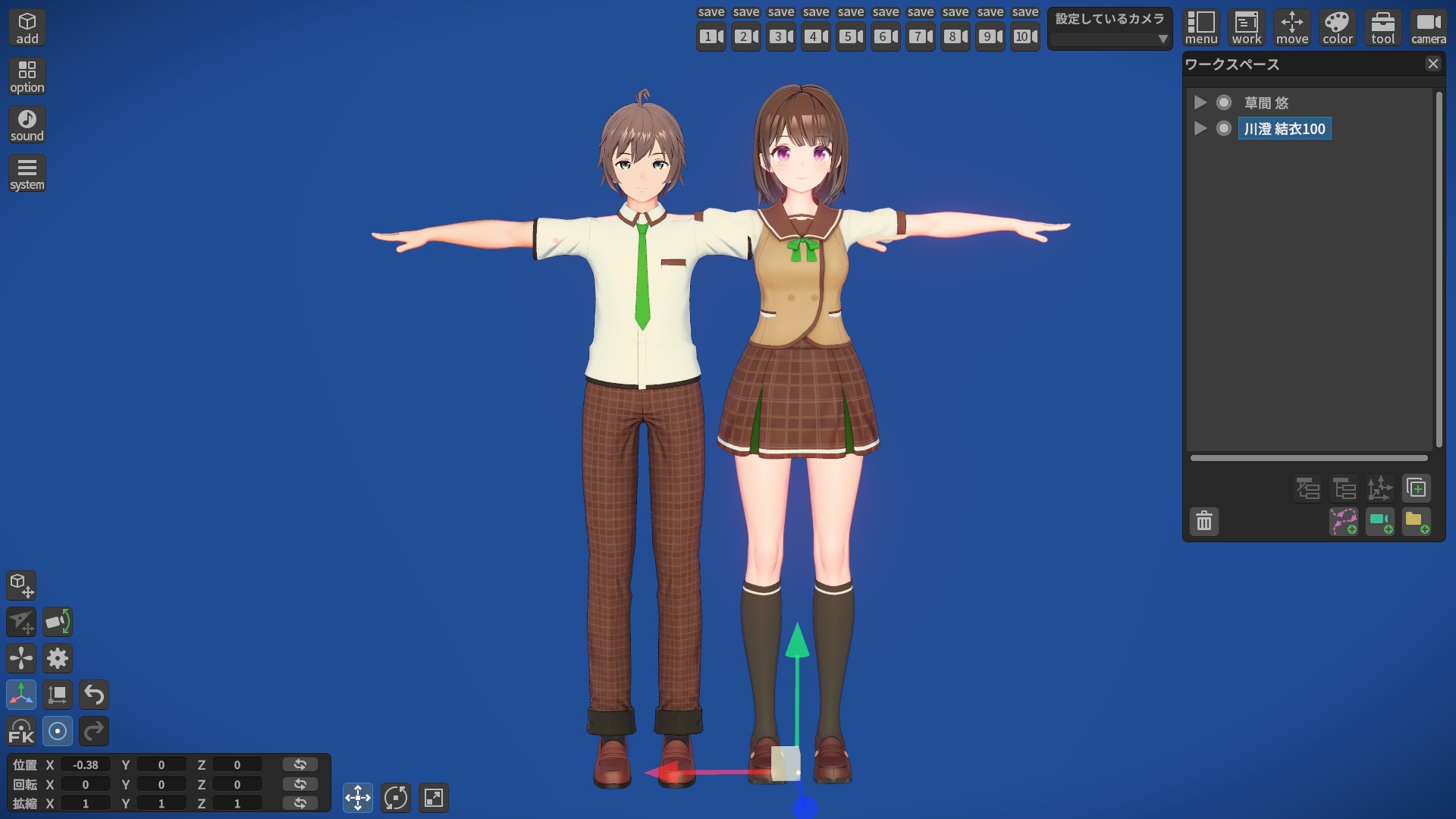Click the add camera icon in workspace
This screenshot has width=1456, height=819.
coord(1380,522)
